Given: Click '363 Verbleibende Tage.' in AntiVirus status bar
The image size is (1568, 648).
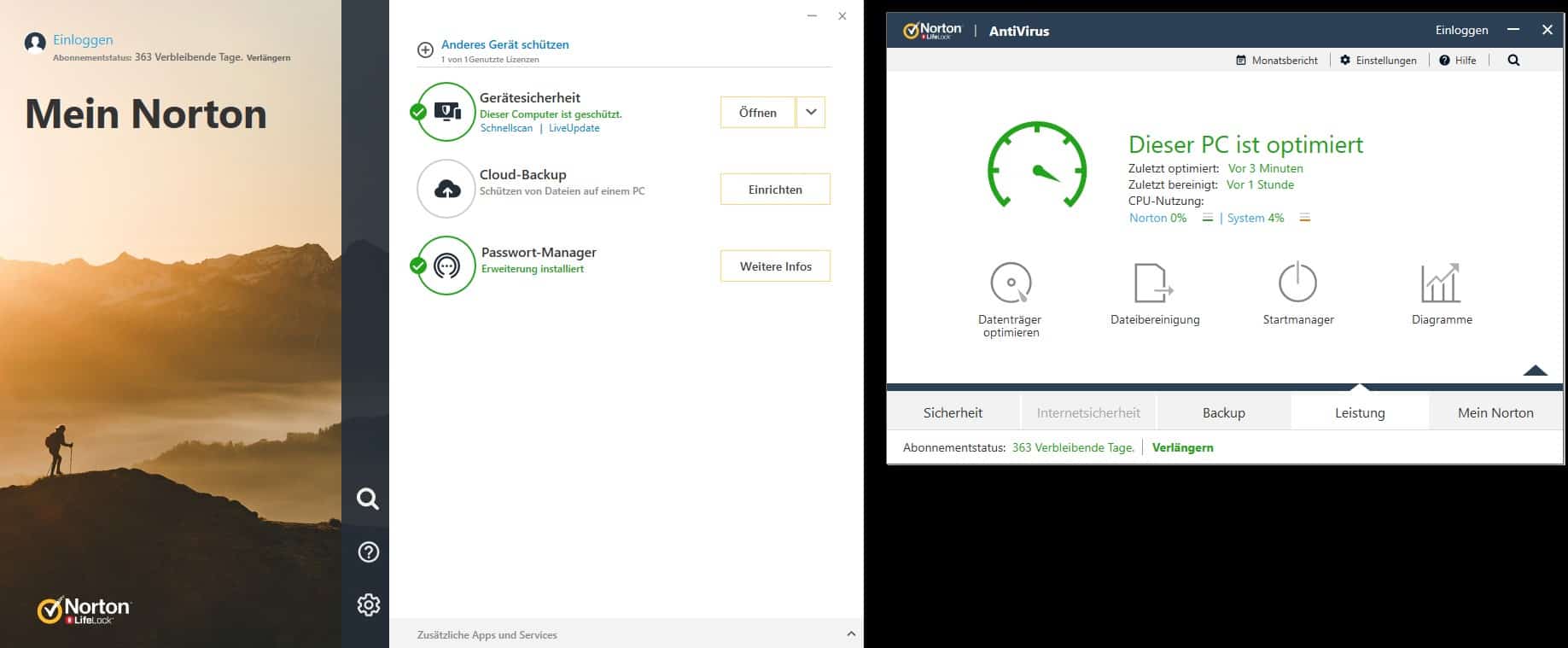Looking at the screenshot, I should pos(1073,447).
